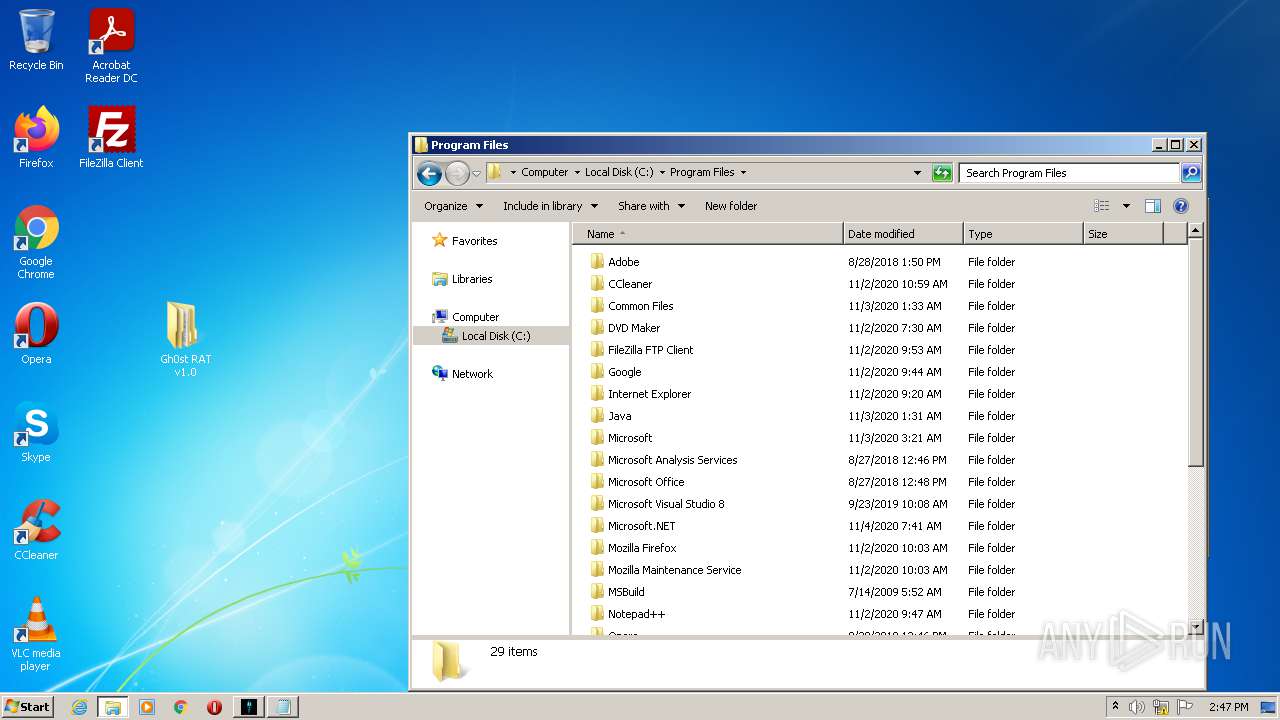Select the VLC media player desktop icon
The width and height of the screenshot is (1280, 720).
click(36, 634)
